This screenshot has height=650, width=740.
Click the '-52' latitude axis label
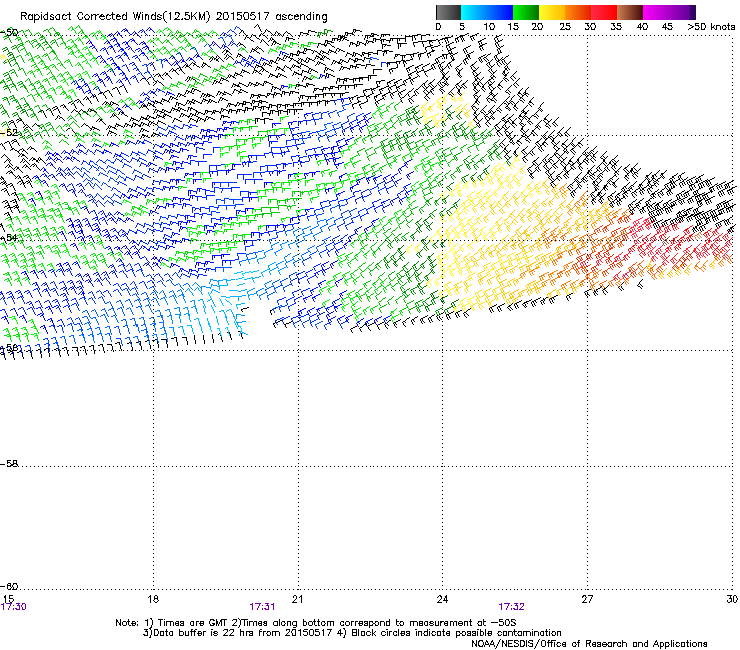(9, 133)
